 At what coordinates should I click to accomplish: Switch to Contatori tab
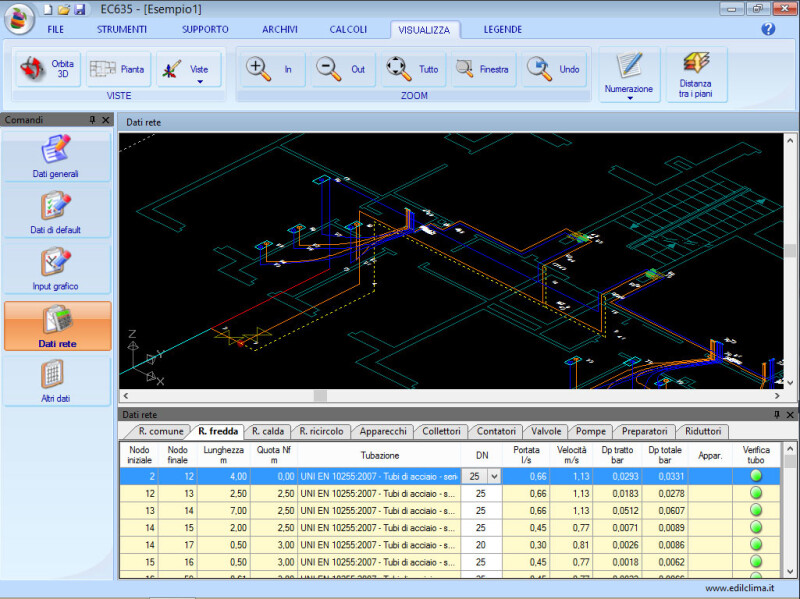pos(496,432)
